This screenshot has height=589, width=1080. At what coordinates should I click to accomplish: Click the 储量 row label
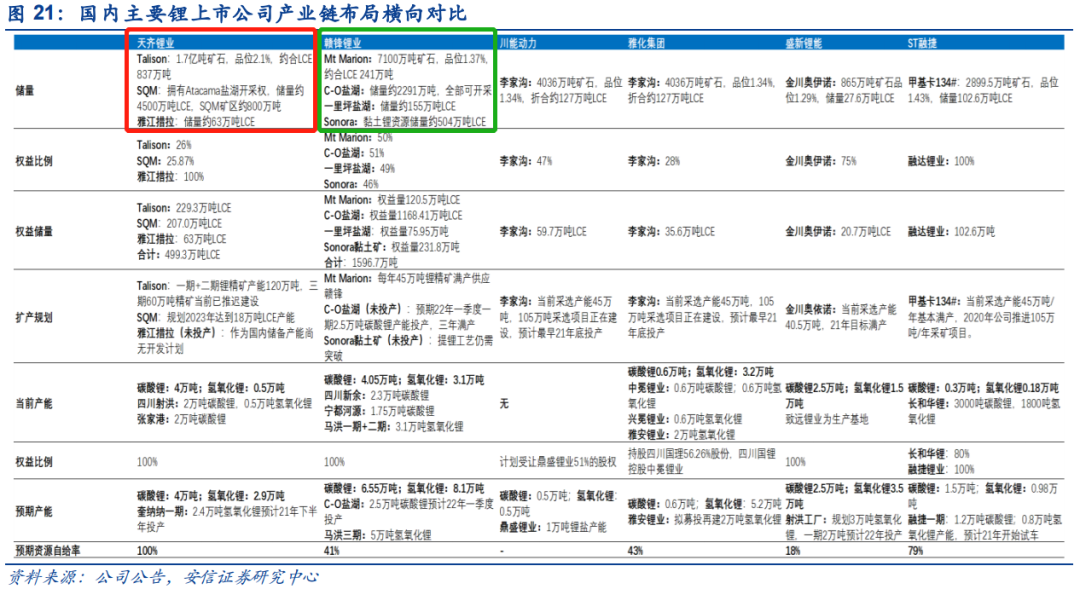tap(25, 90)
